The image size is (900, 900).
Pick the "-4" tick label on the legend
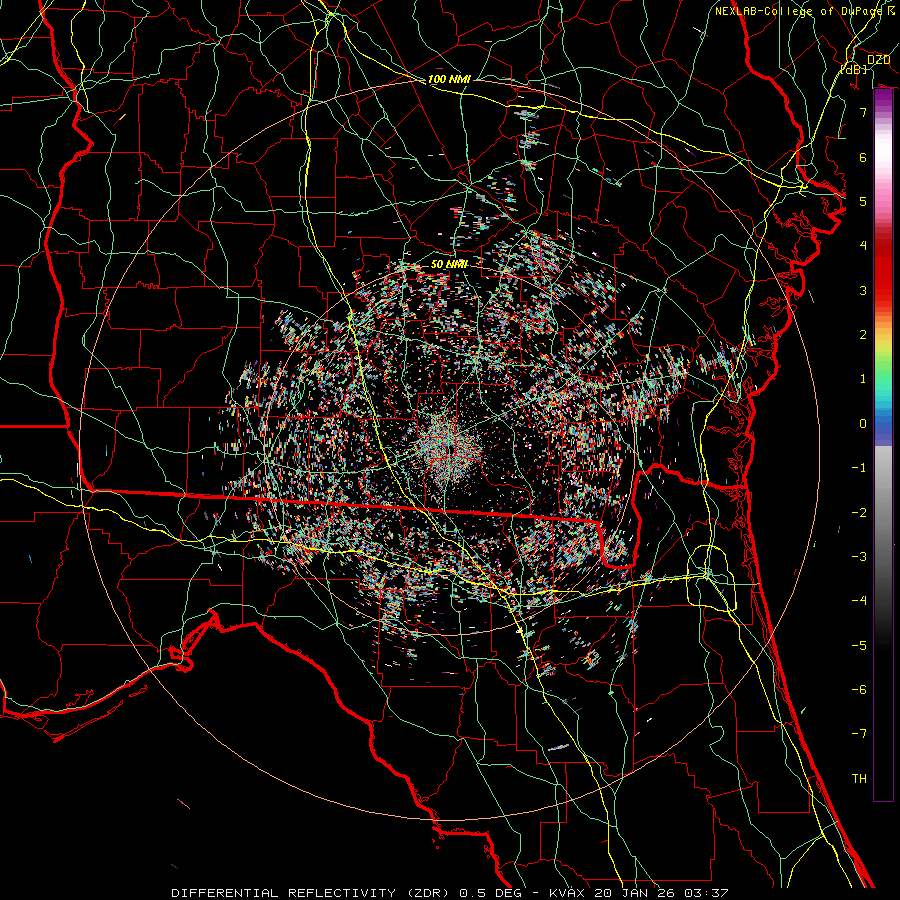pyautogui.click(x=859, y=601)
